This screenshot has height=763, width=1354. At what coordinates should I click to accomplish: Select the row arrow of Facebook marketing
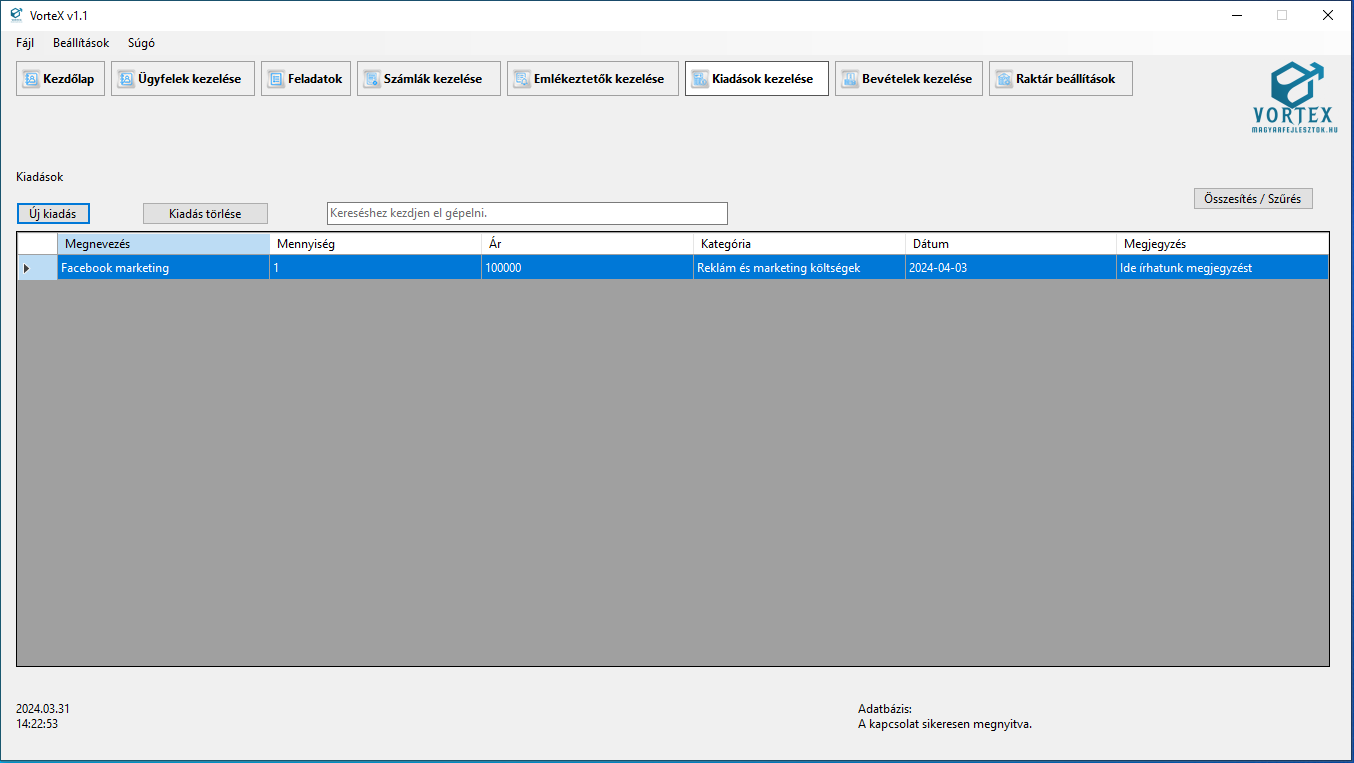(x=27, y=268)
